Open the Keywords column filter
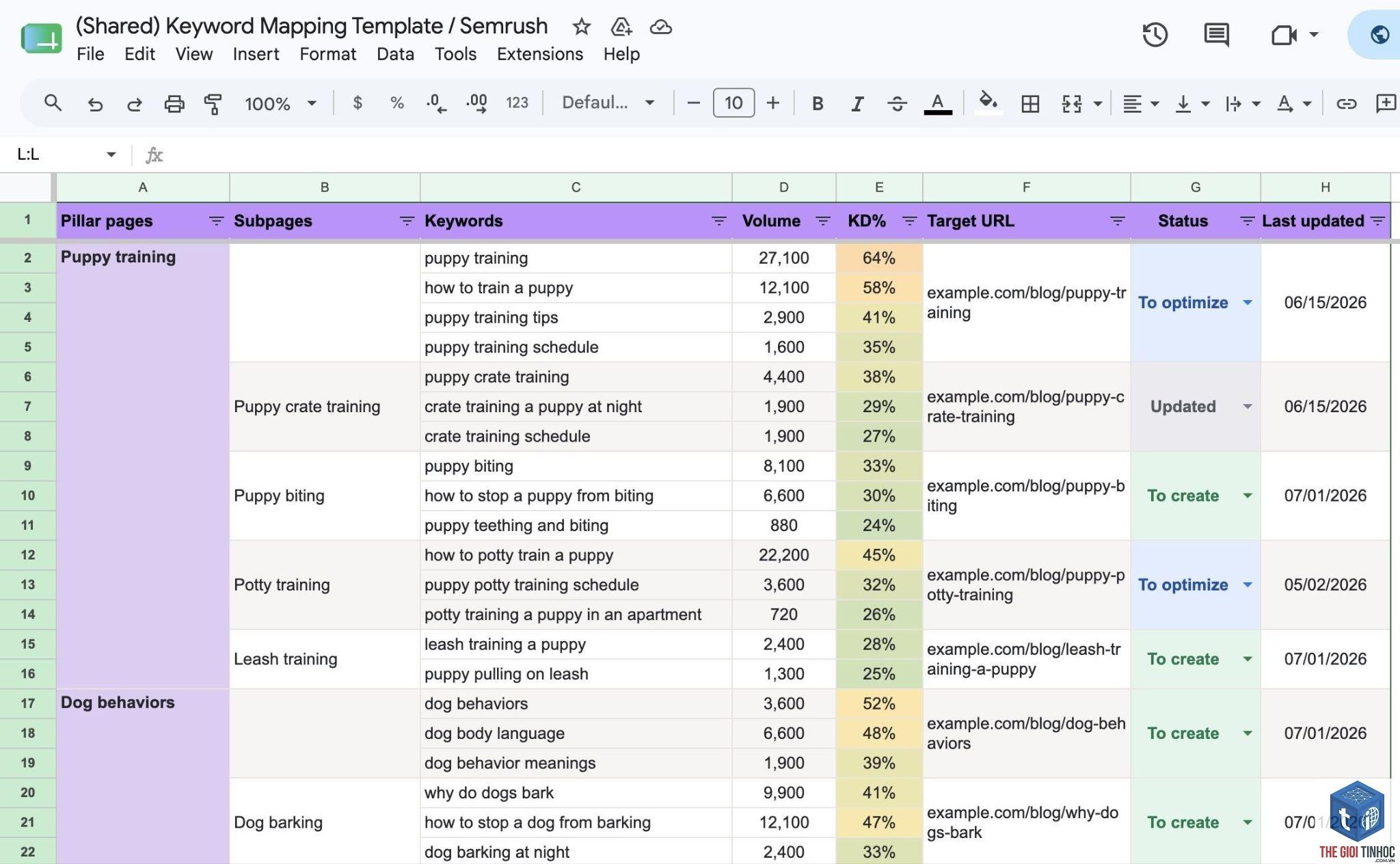Viewport: 1400px width, 864px height. tap(718, 221)
